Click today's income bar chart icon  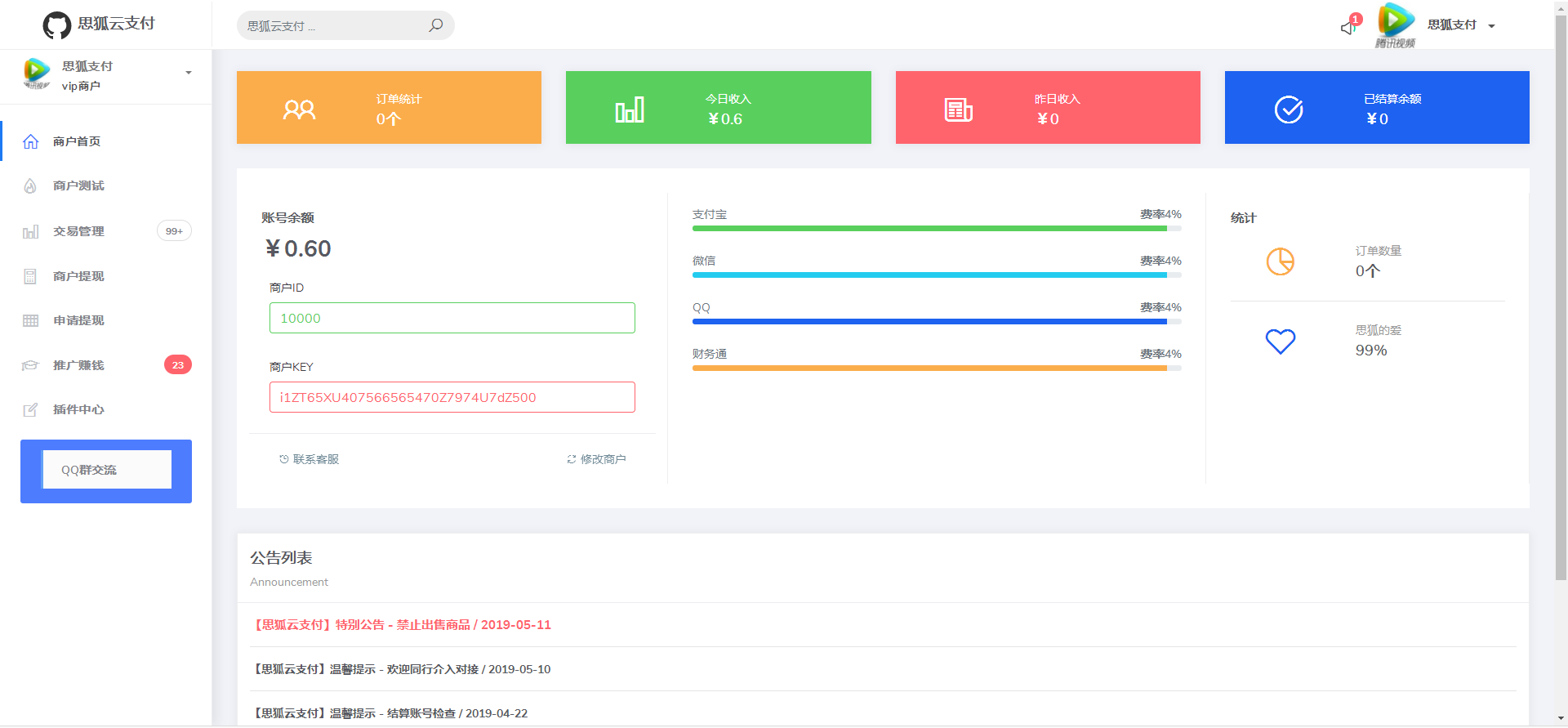(629, 109)
